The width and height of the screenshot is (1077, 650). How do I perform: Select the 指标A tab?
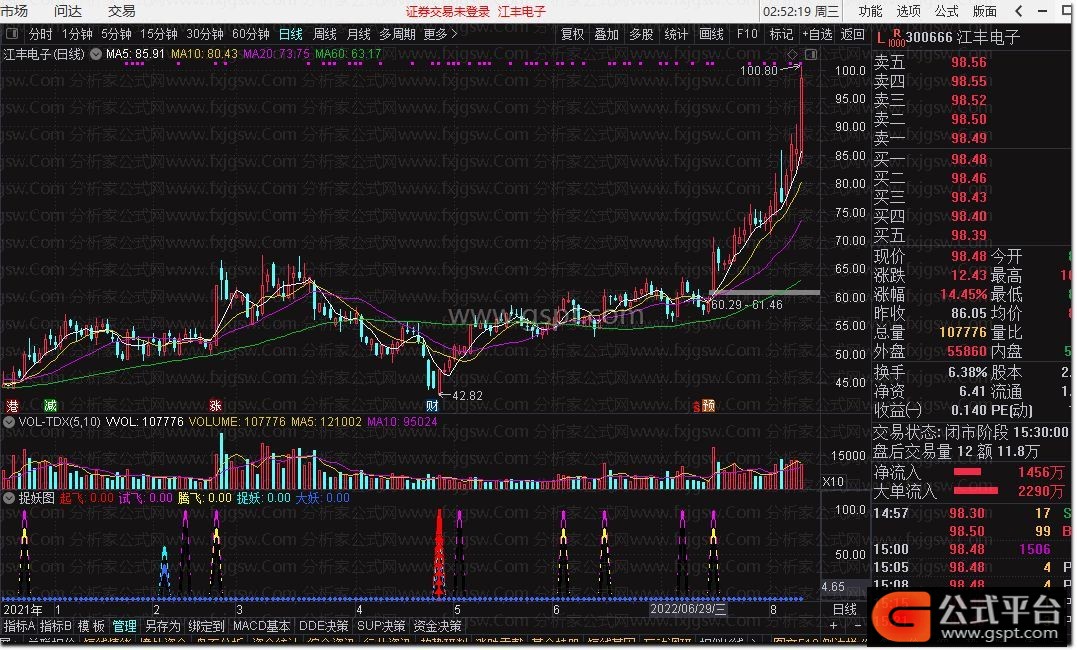click(x=19, y=627)
